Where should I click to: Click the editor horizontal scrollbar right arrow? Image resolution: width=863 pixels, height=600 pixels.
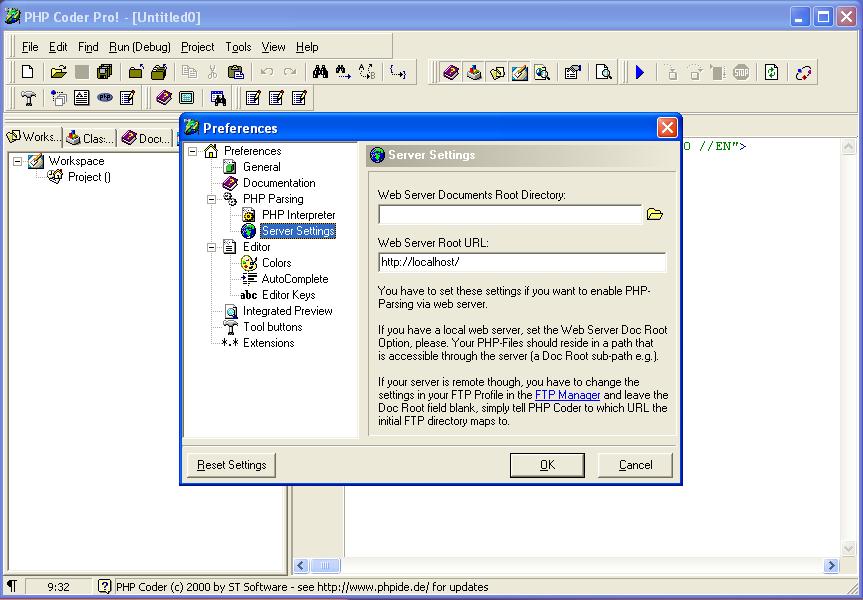coord(831,565)
